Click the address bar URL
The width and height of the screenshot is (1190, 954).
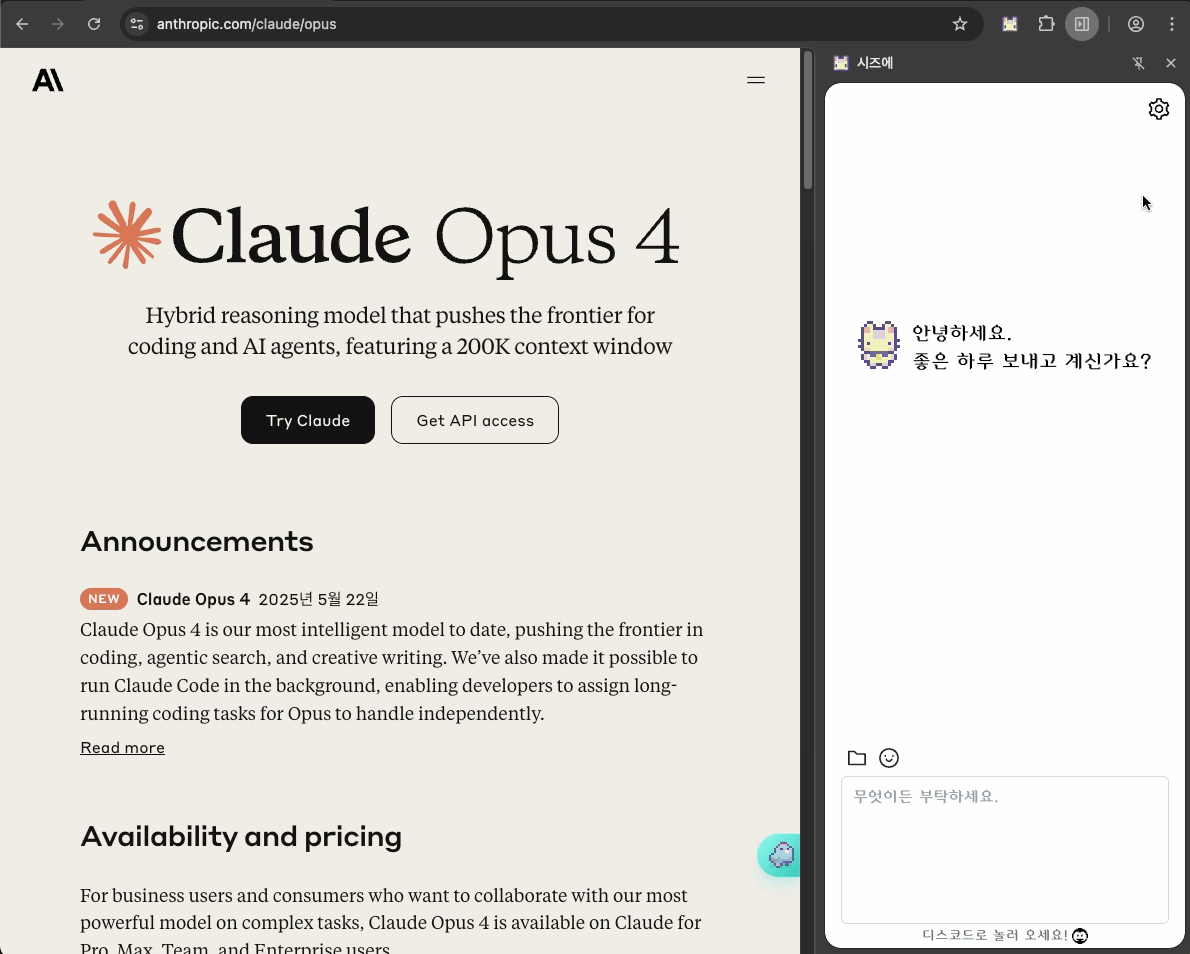click(247, 24)
